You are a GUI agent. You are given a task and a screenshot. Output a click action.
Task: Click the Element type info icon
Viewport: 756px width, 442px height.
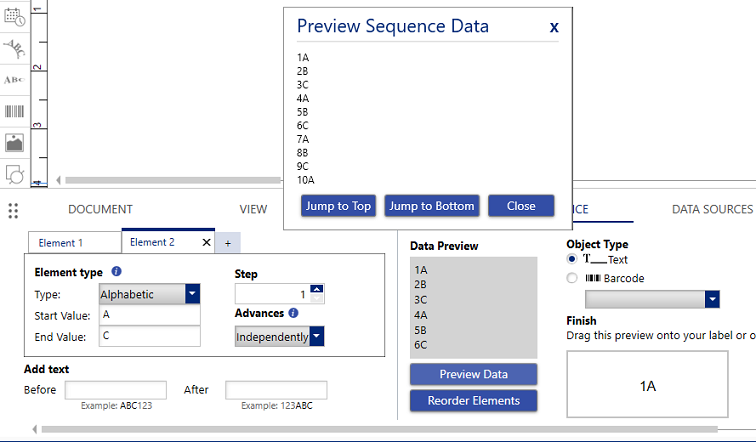[x=117, y=272]
